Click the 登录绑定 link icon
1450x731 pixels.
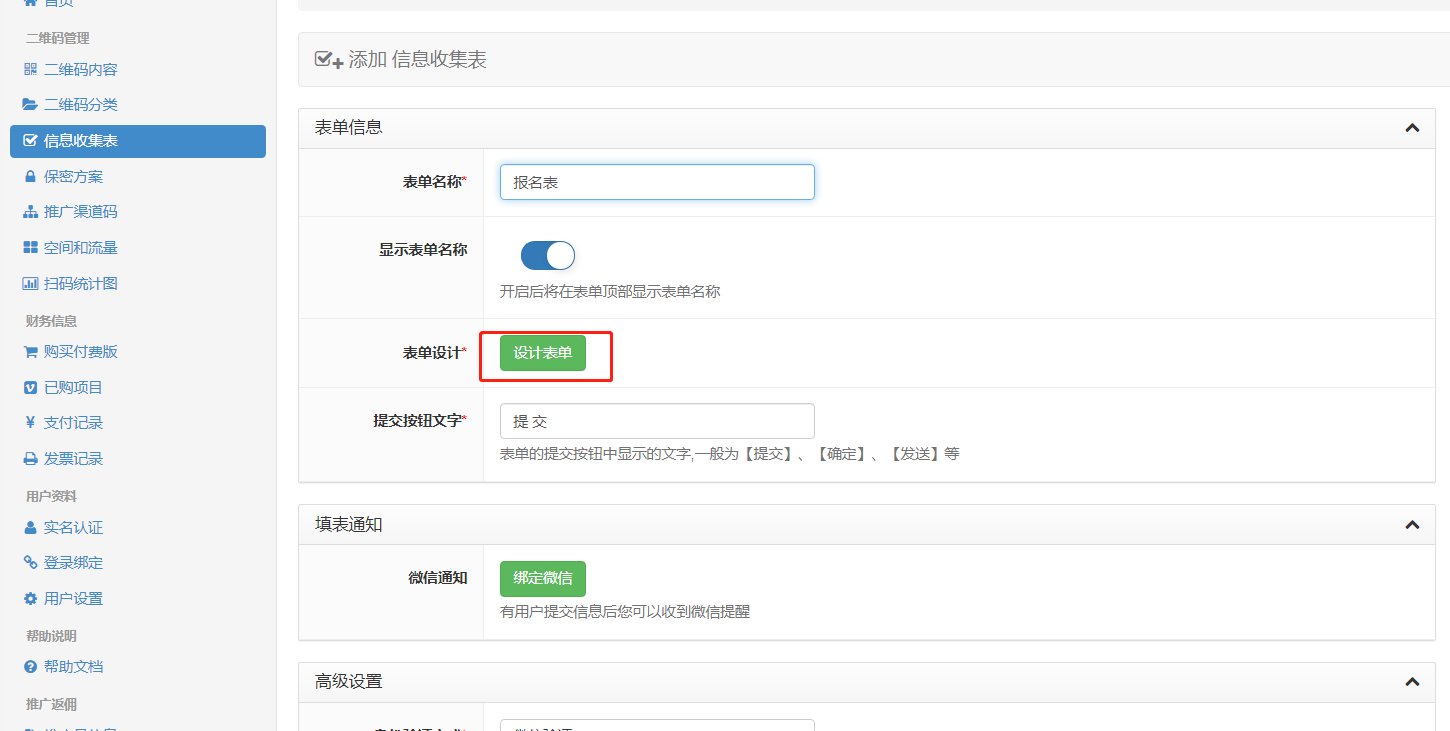coord(30,562)
